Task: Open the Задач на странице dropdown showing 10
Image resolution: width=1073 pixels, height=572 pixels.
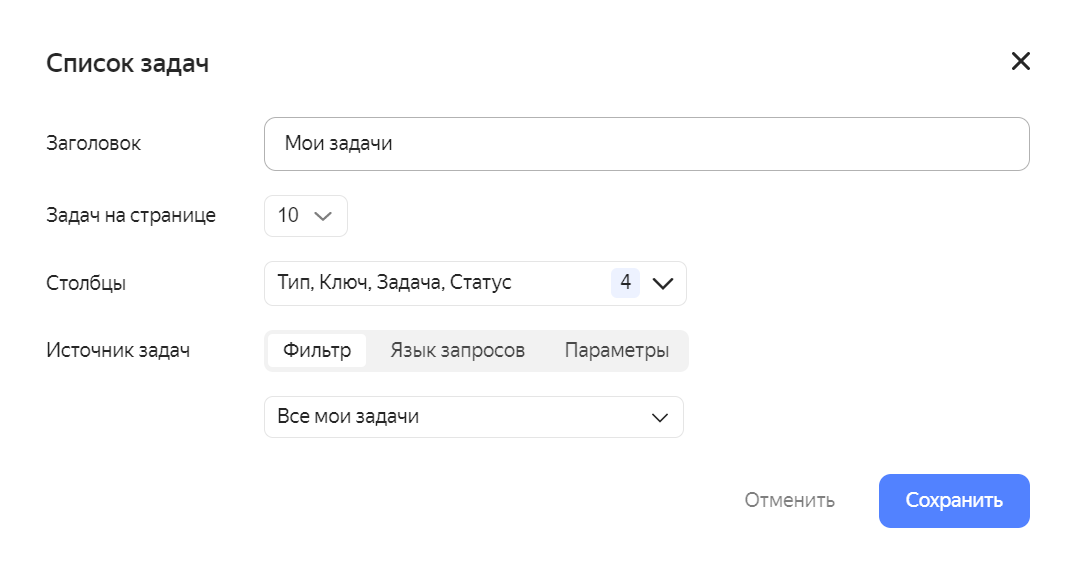Action: [305, 216]
